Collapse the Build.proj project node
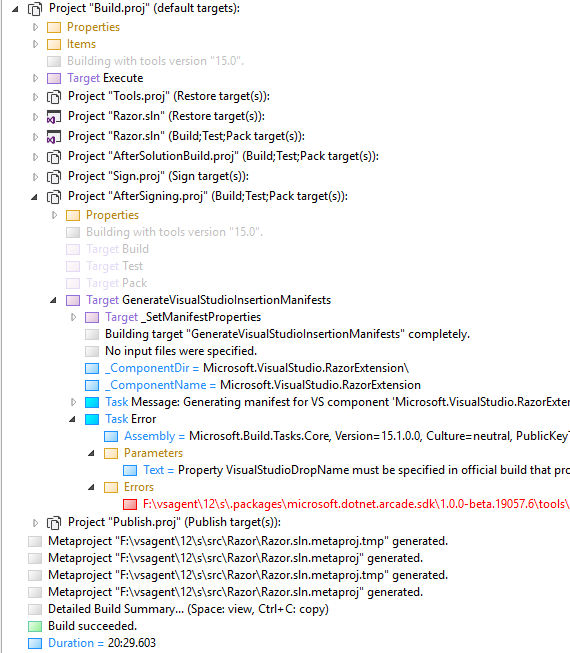The width and height of the screenshot is (570, 653). coord(15,9)
